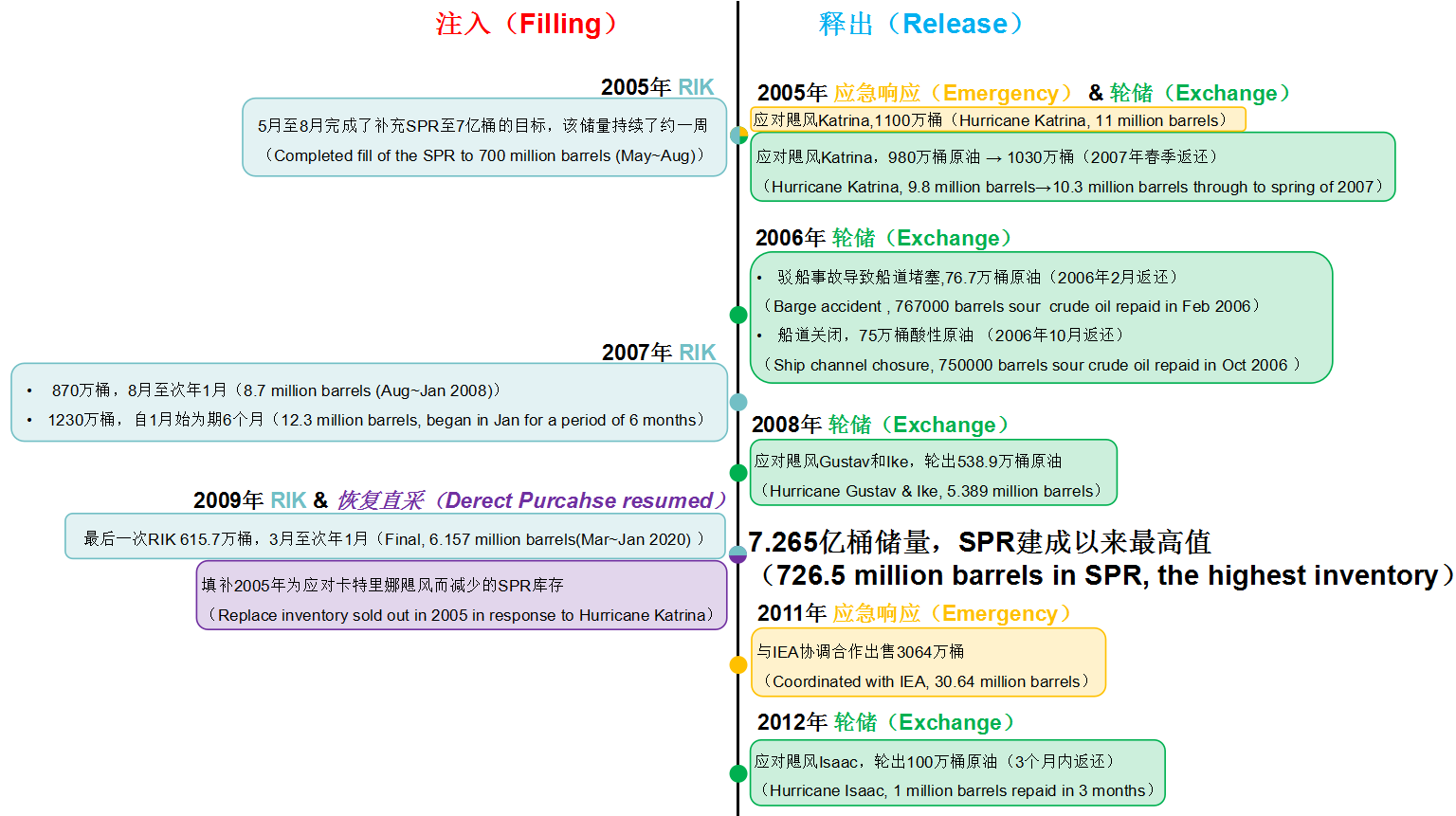Click the blue 释出 (Release) title
The width and height of the screenshot is (1456, 816).
(x=920, y=24)
